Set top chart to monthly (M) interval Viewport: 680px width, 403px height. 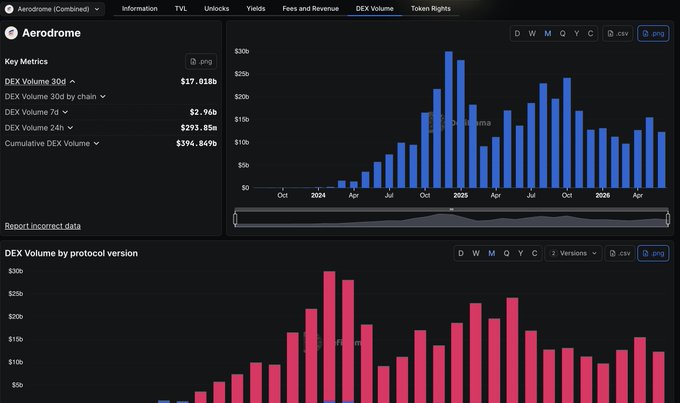[548, 33]
